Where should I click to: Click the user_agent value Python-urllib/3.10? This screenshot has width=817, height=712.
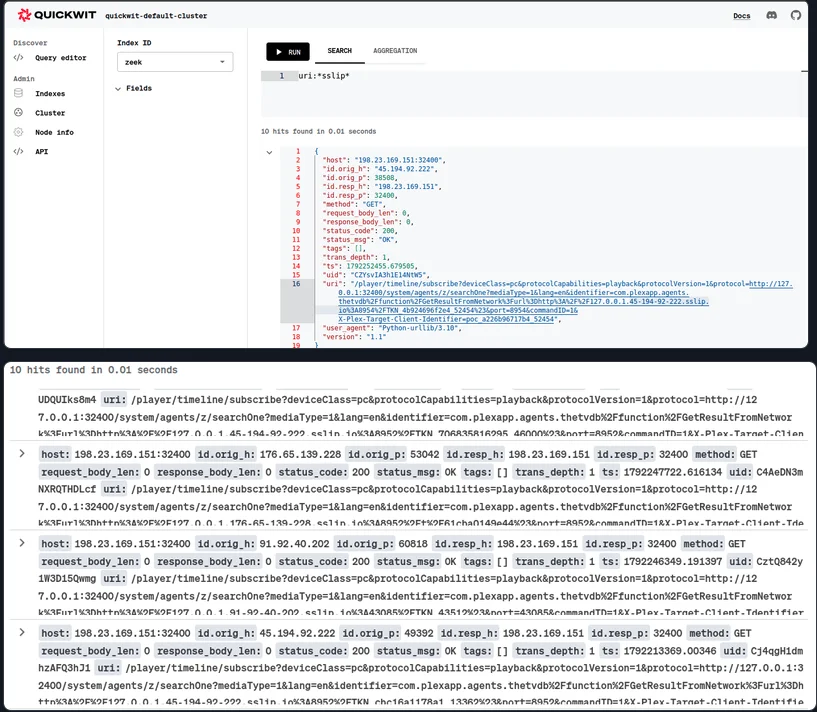coord(420,328)
